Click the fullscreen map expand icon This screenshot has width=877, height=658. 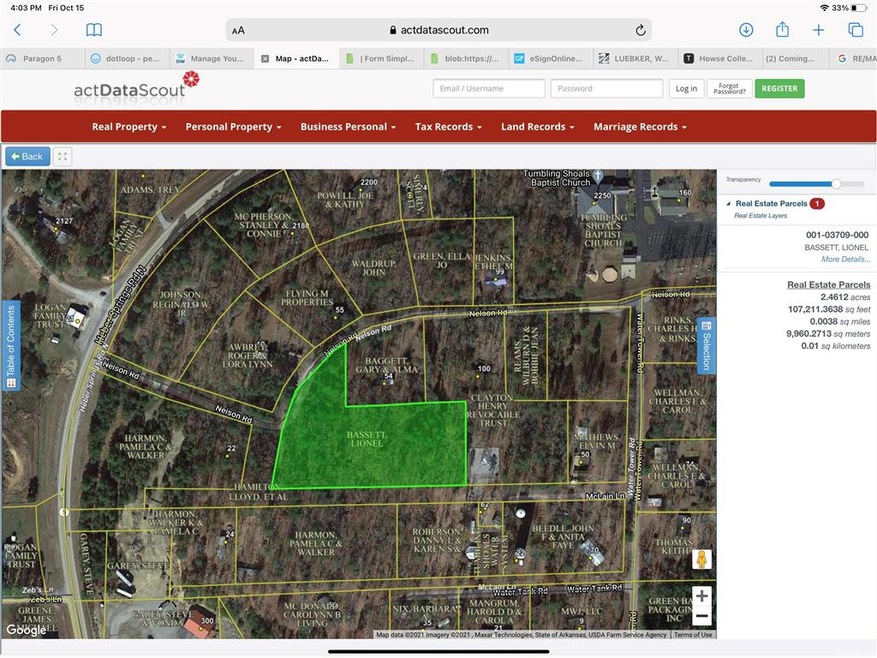63,156
